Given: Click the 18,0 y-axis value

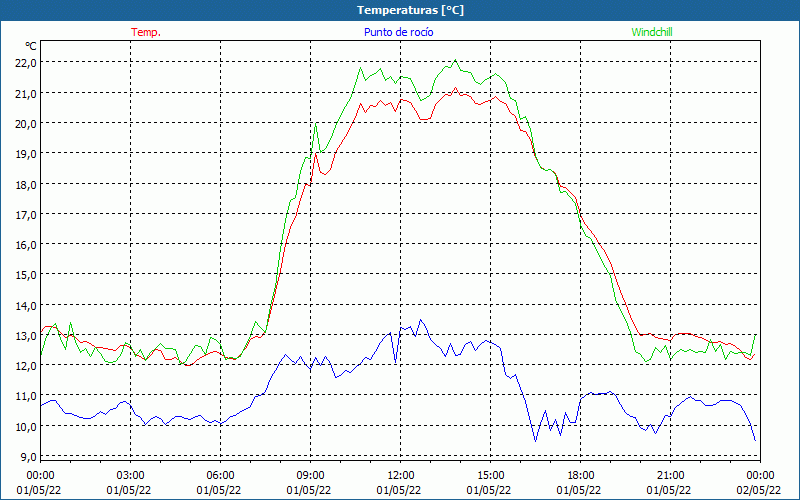Looking at the screenshot, I should [x=27, y=184].
